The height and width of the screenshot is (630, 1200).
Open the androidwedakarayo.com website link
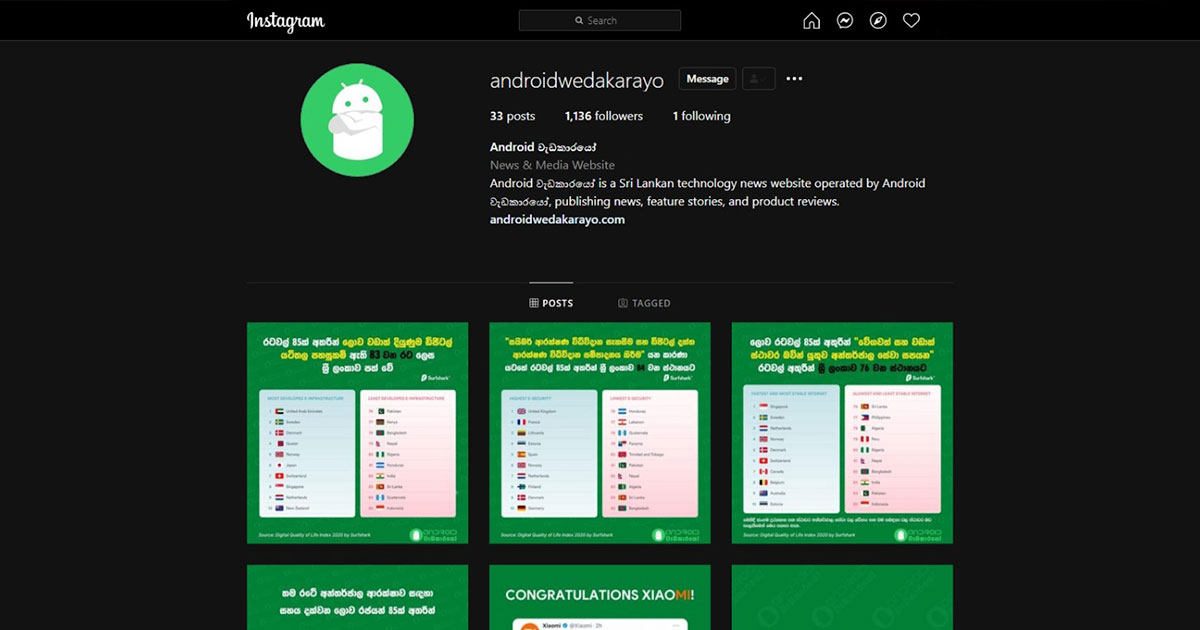point(556,219)
